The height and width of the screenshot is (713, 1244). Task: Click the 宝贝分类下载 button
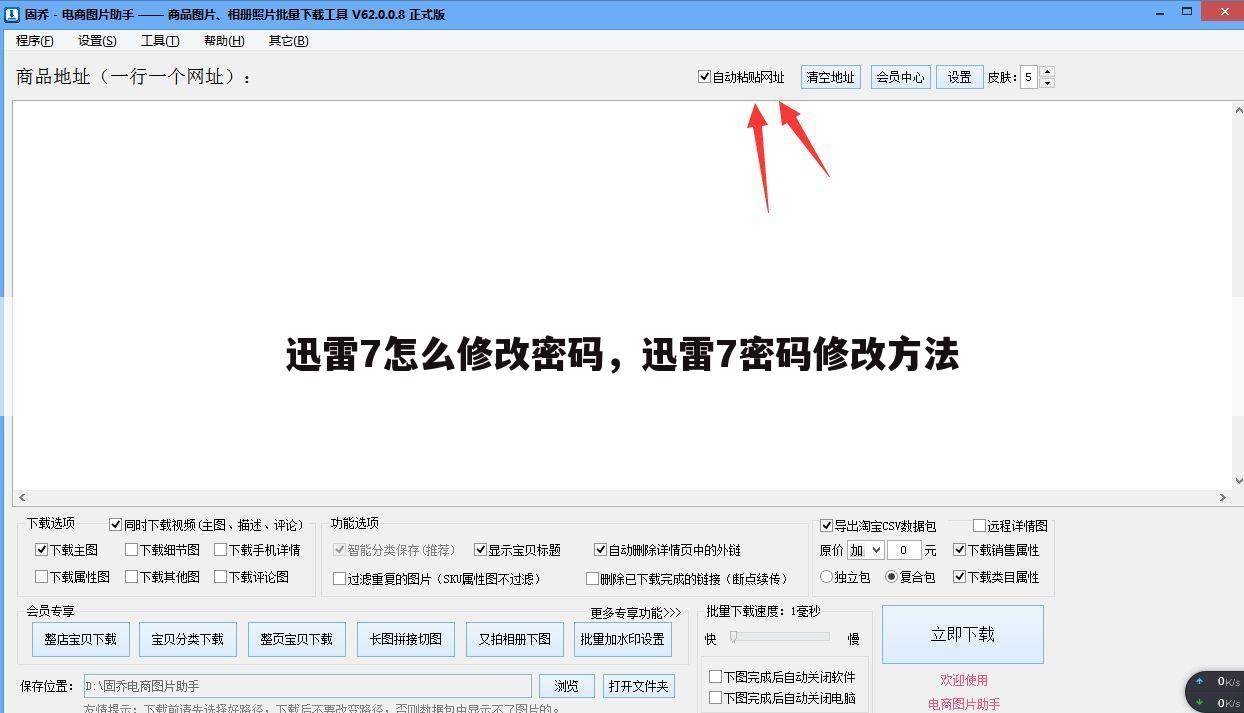coord(188,639)
